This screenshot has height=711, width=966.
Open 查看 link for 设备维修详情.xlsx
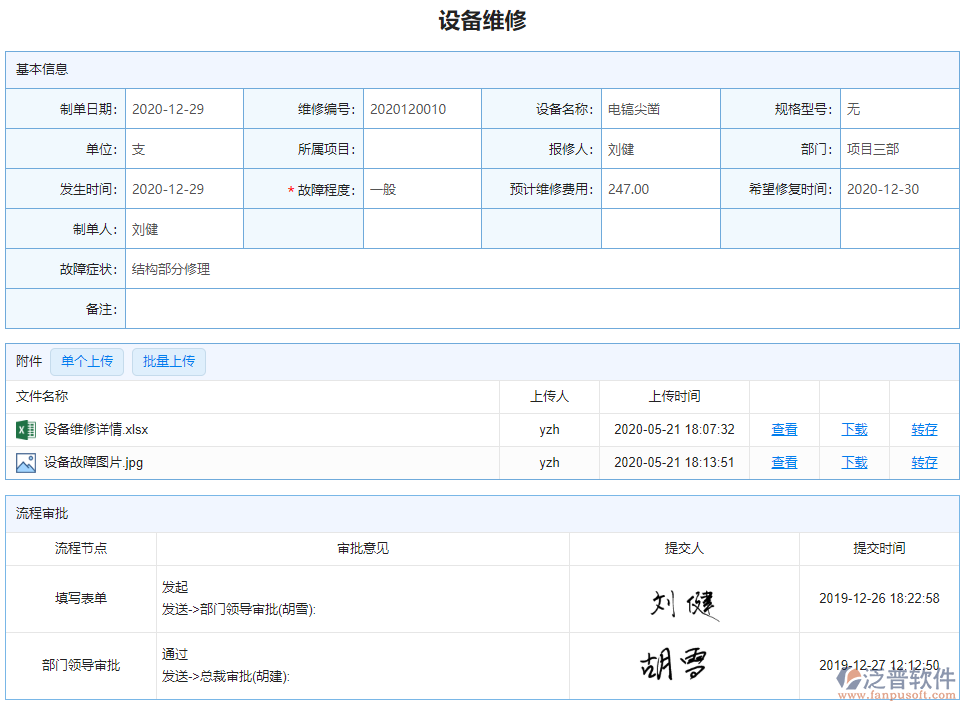pyautogui.click(x=784, y=429)
